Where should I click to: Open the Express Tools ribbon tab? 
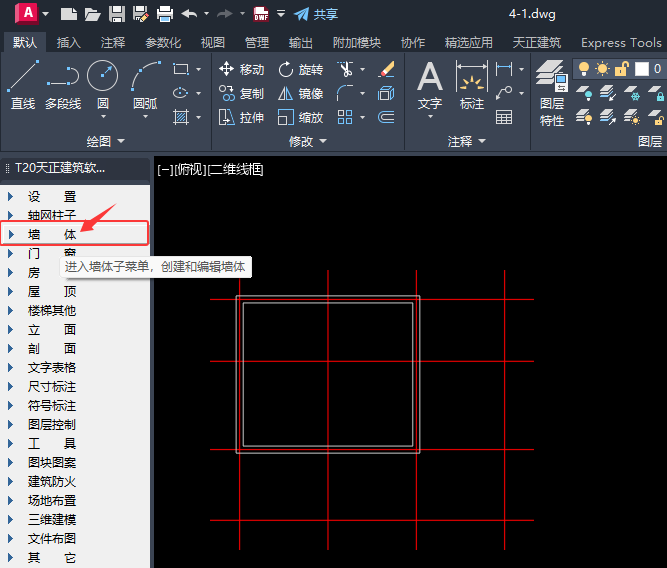pos(621,43)
